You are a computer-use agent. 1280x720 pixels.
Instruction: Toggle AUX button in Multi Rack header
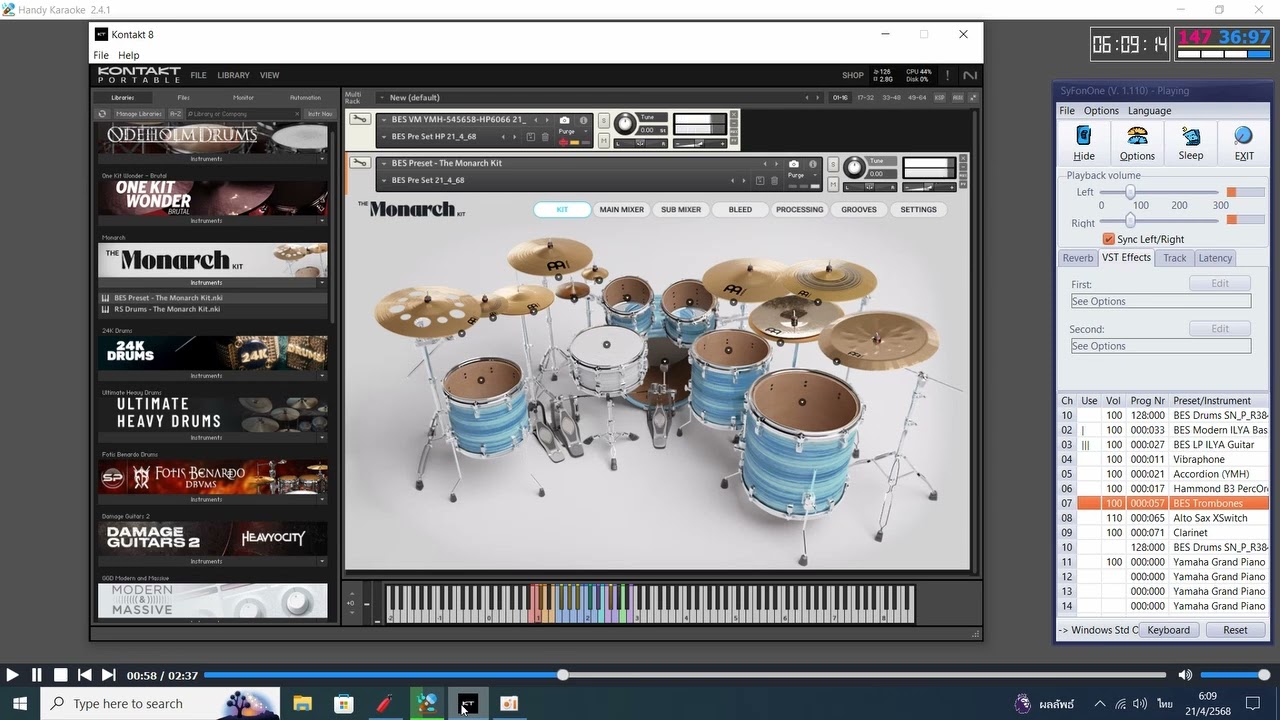pyautogui.click(x=958, y=97)
